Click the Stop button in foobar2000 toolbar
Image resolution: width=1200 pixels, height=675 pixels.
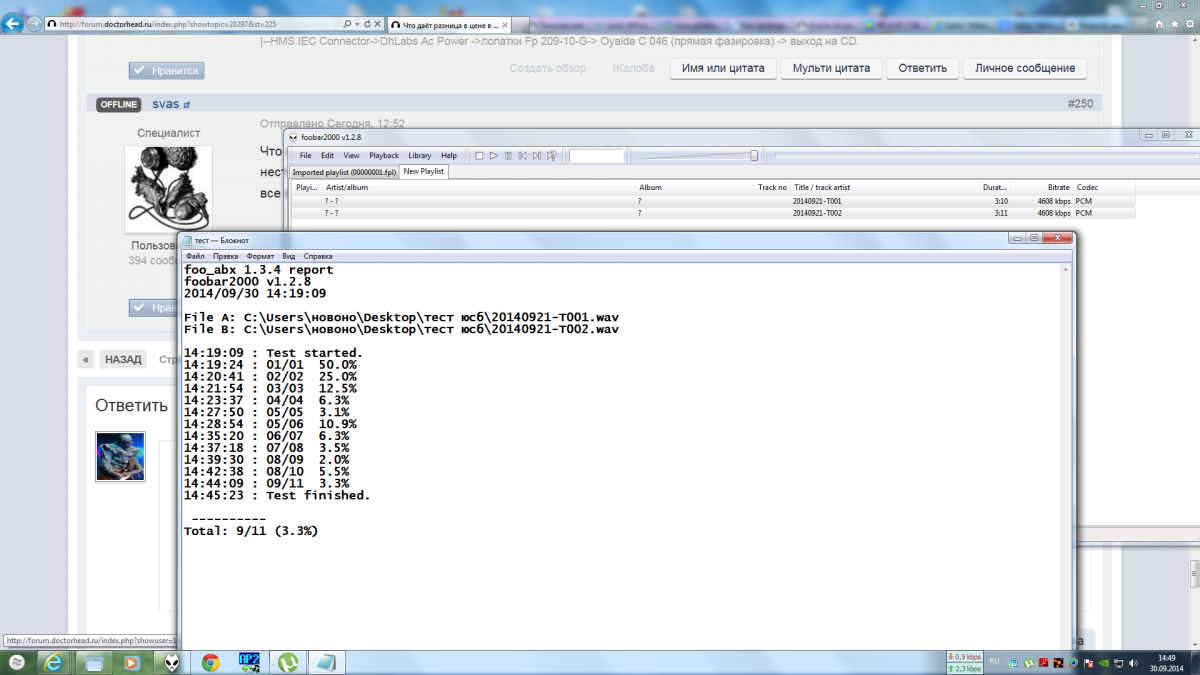click(x=480, y=156)
